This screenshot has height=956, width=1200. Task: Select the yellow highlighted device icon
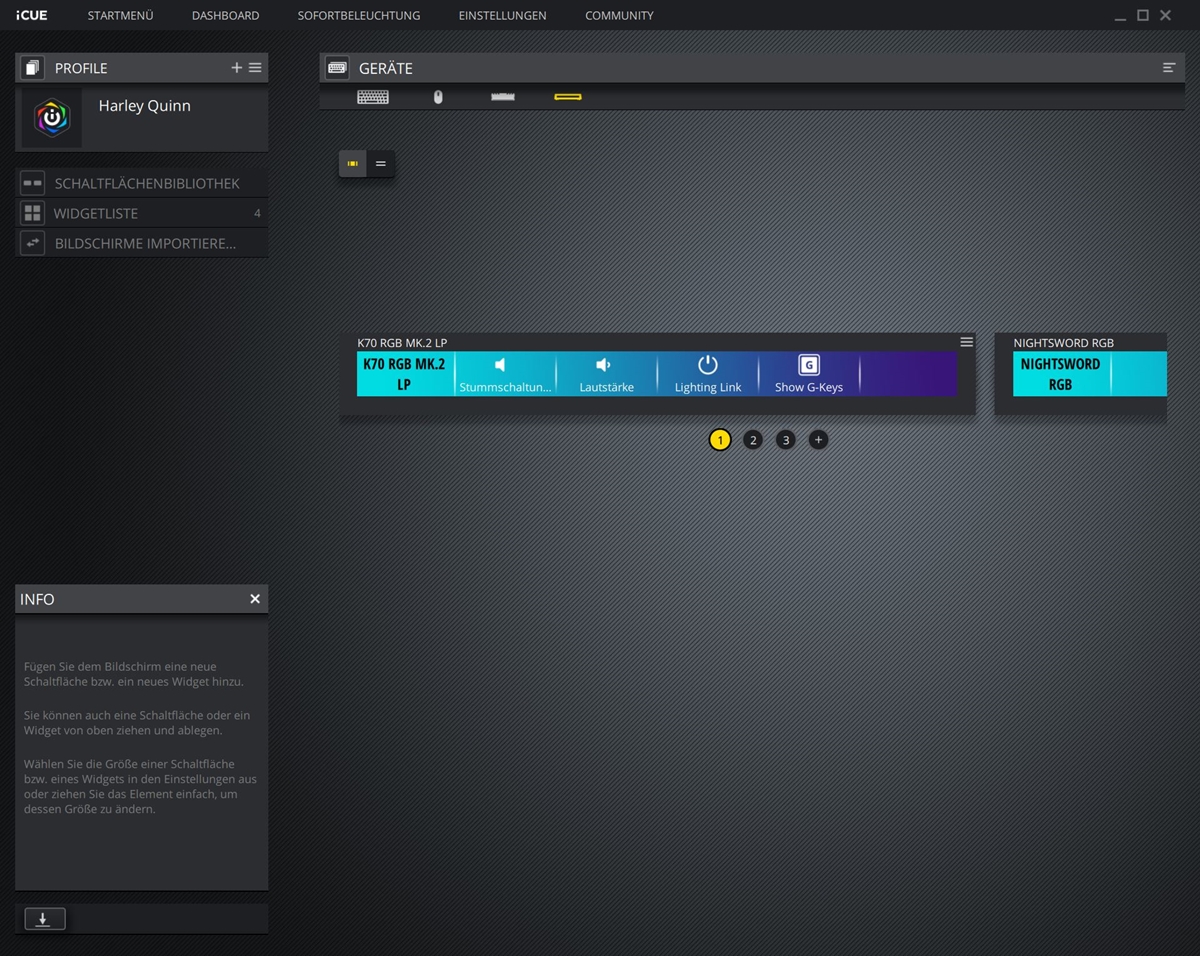point(568,97)
